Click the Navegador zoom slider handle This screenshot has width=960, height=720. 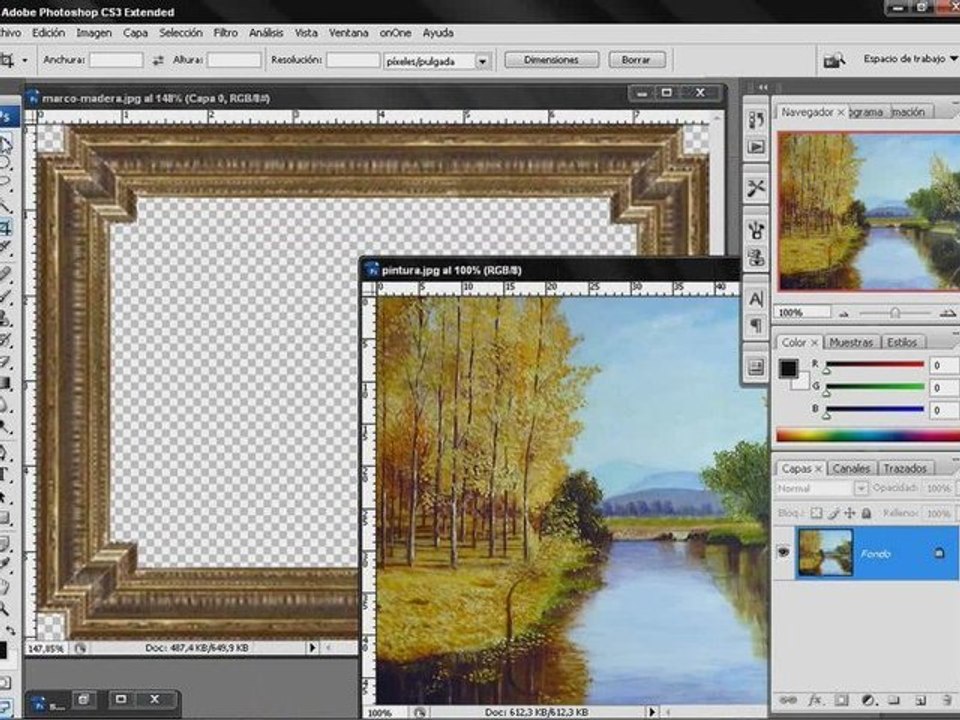click(x=894, y=313)
